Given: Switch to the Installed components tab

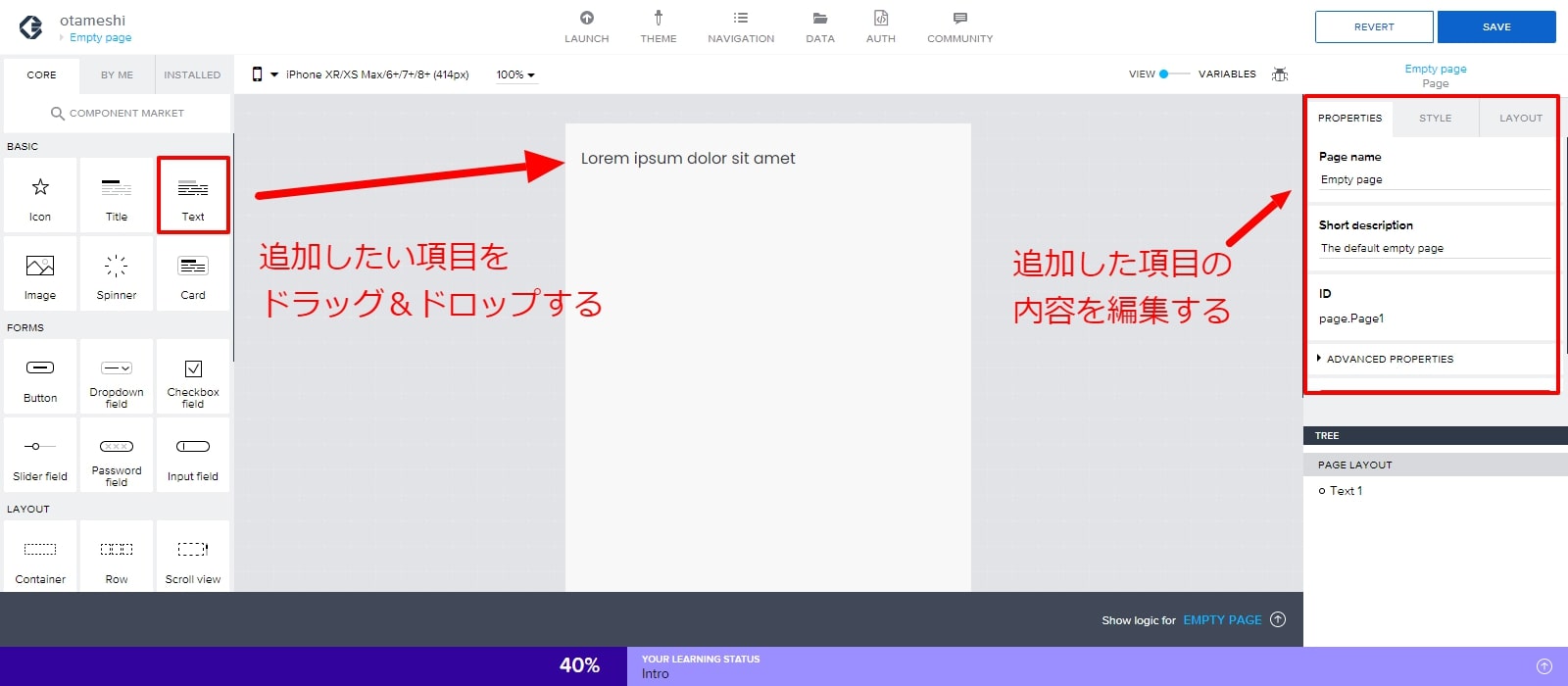Looking at the screenshot, I should 192,75.
